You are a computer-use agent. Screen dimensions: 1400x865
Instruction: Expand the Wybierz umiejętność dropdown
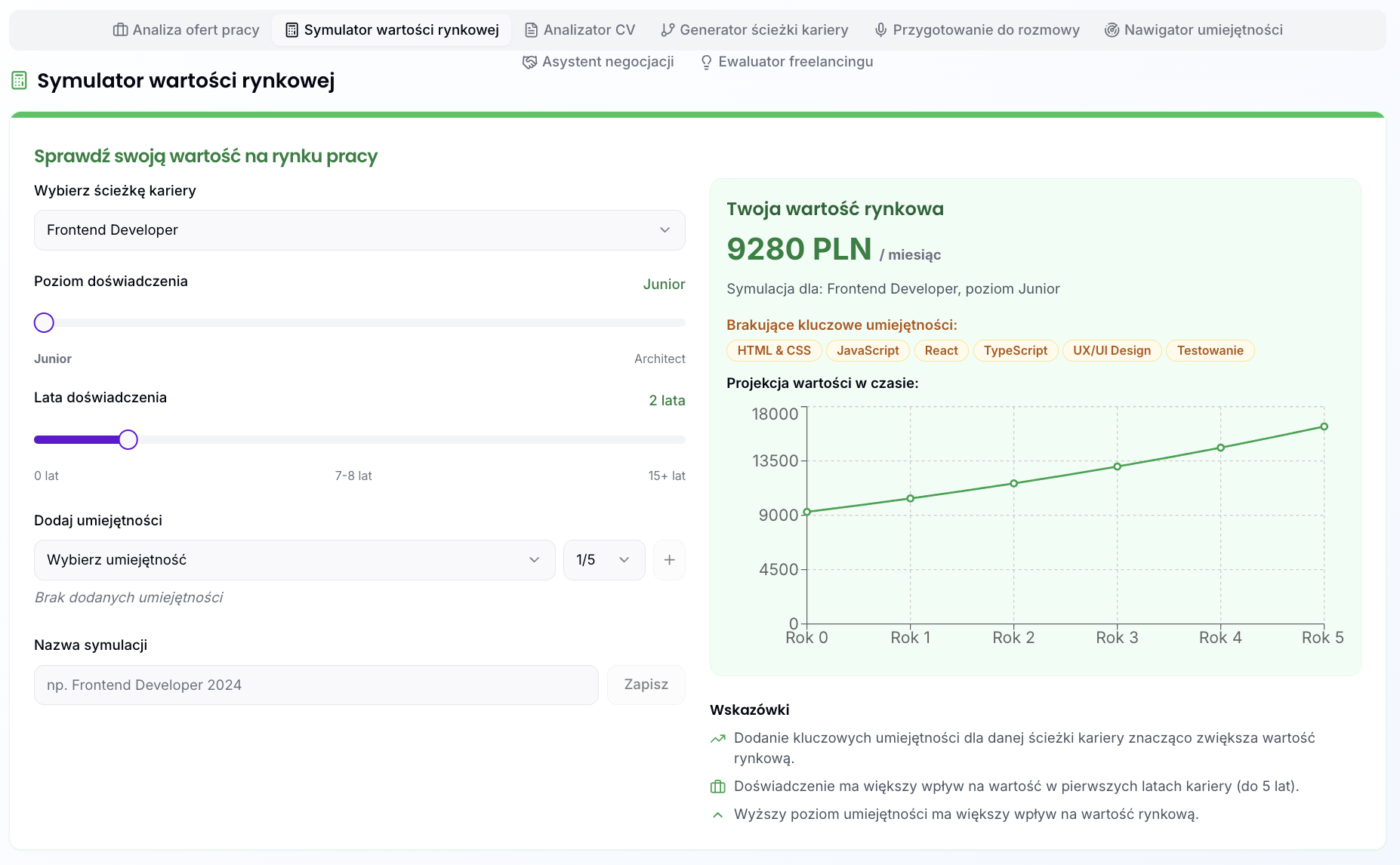(x=294, y=560)
